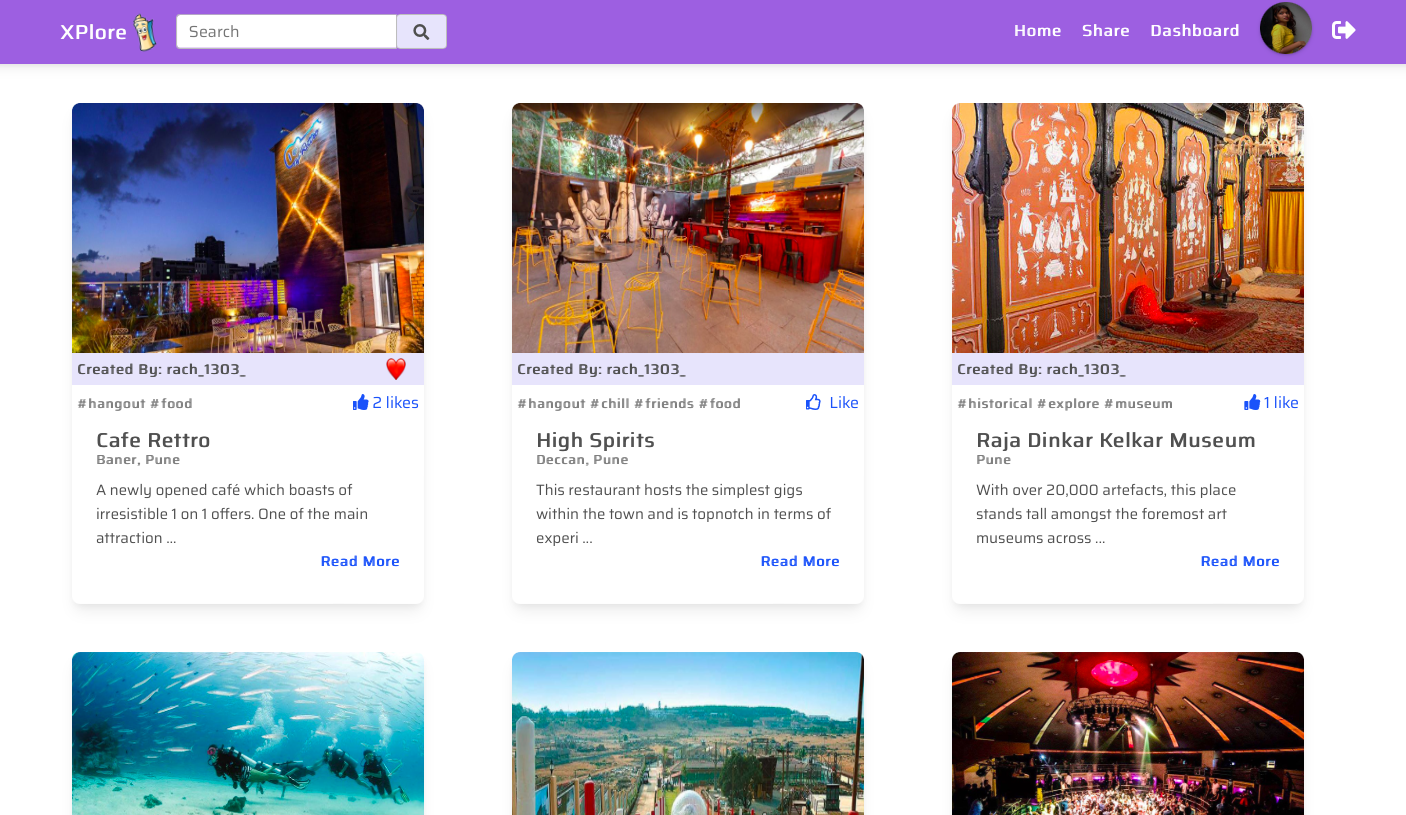This screenshot has width=1406, height=815.
Task: Click the thumbs-up icon beside "2 likes"
Action: click(360, 401)
